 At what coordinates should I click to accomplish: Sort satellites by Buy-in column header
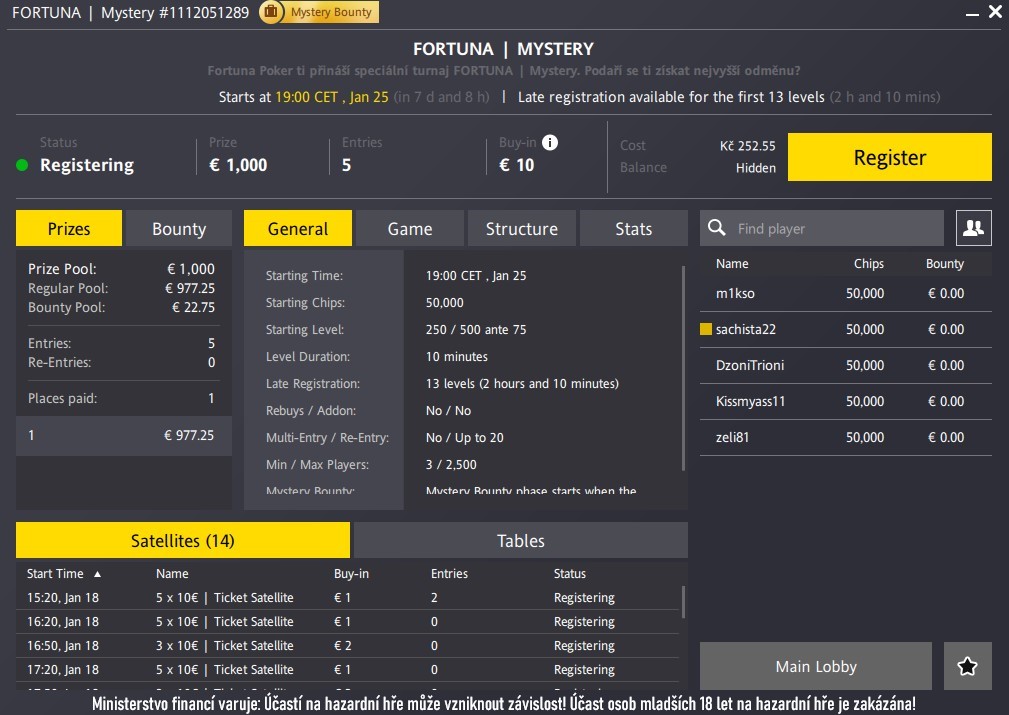pyautogui.click(x=351, y=573)
